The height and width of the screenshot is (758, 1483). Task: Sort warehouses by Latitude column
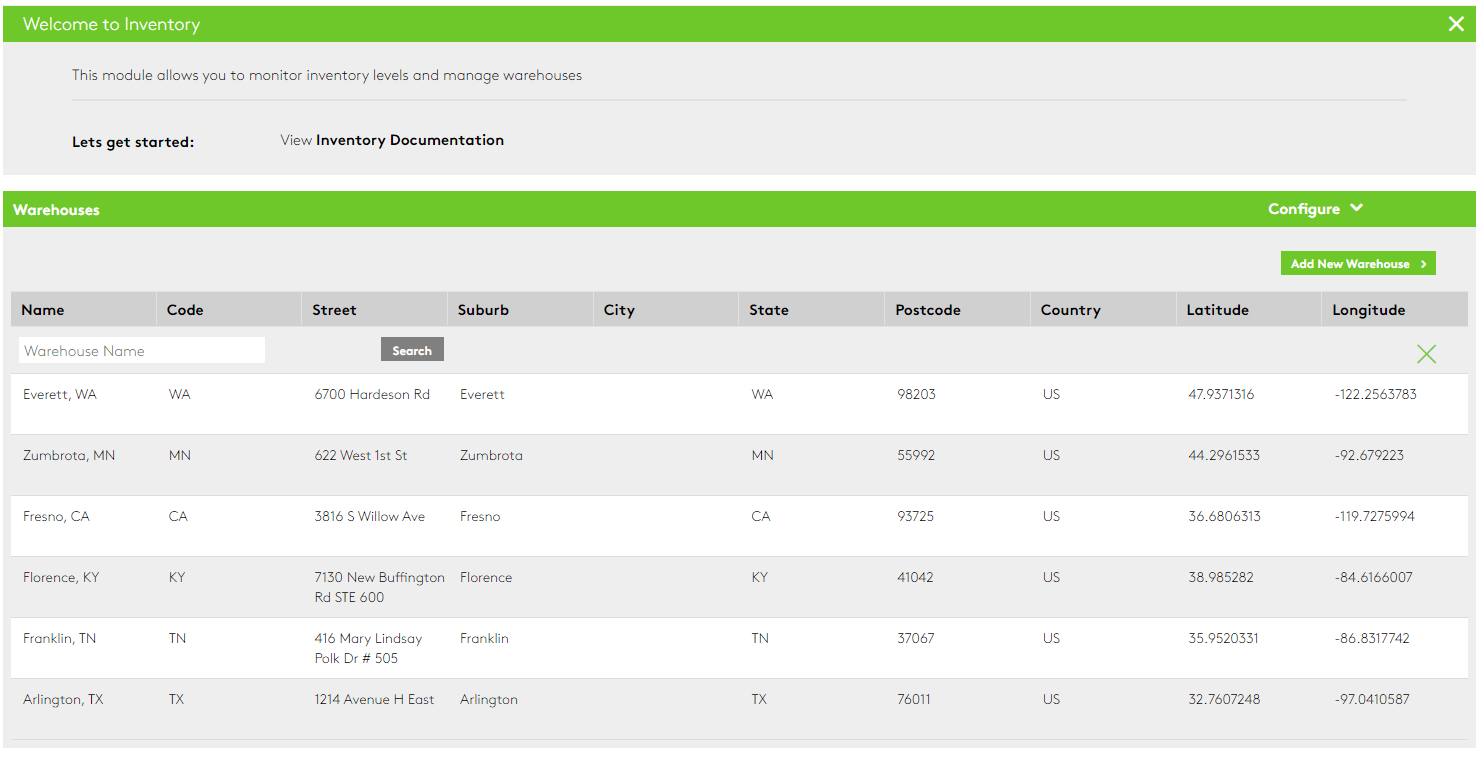[x=1217, y=309]
